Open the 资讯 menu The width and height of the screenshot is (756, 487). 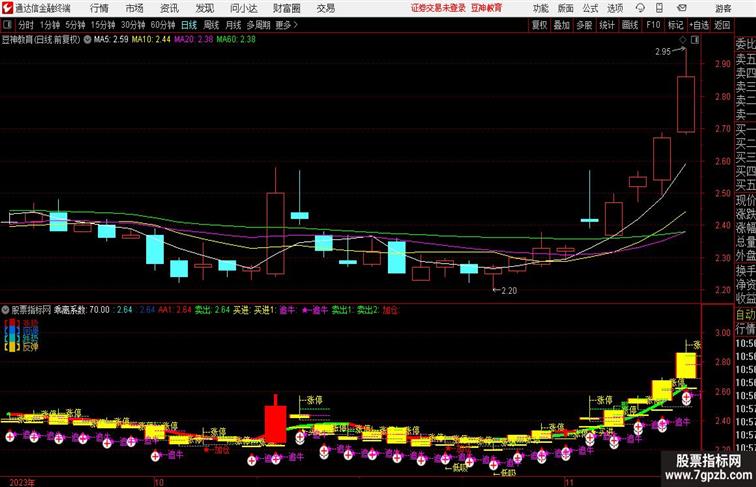point(169,8)
